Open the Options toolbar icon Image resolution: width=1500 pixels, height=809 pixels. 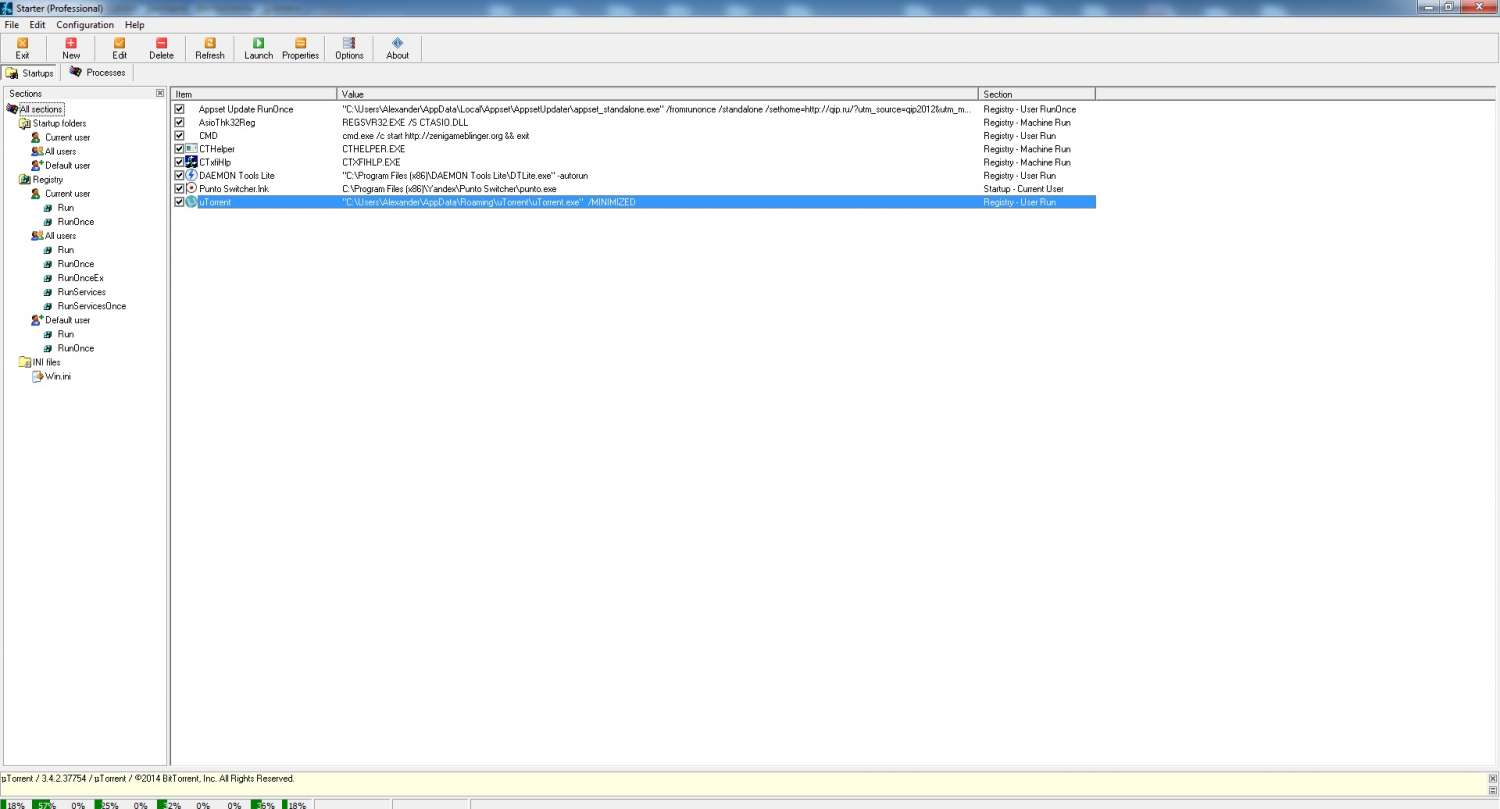click(x=349, y=48)
